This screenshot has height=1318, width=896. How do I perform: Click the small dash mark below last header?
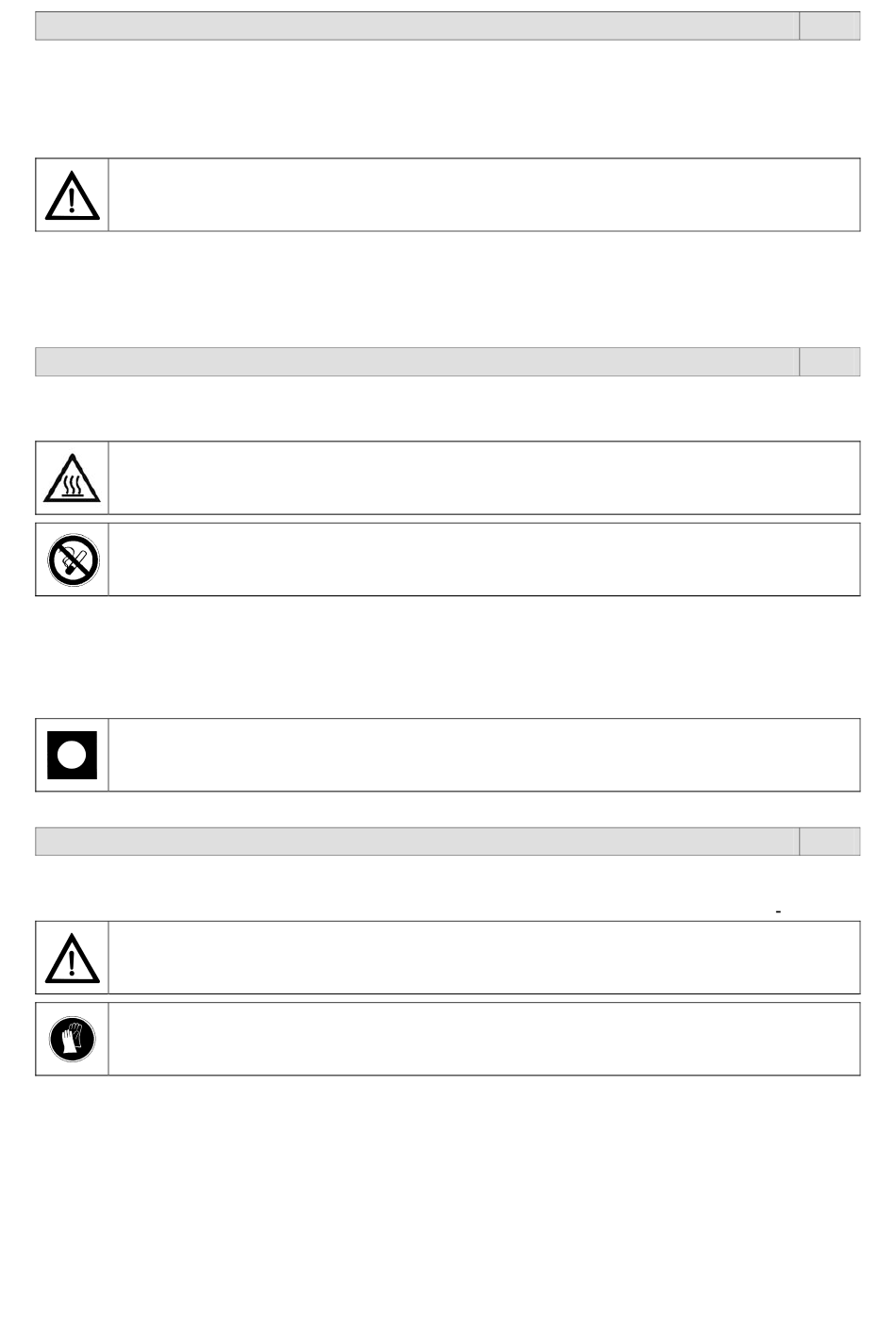(x=778, y=911)
